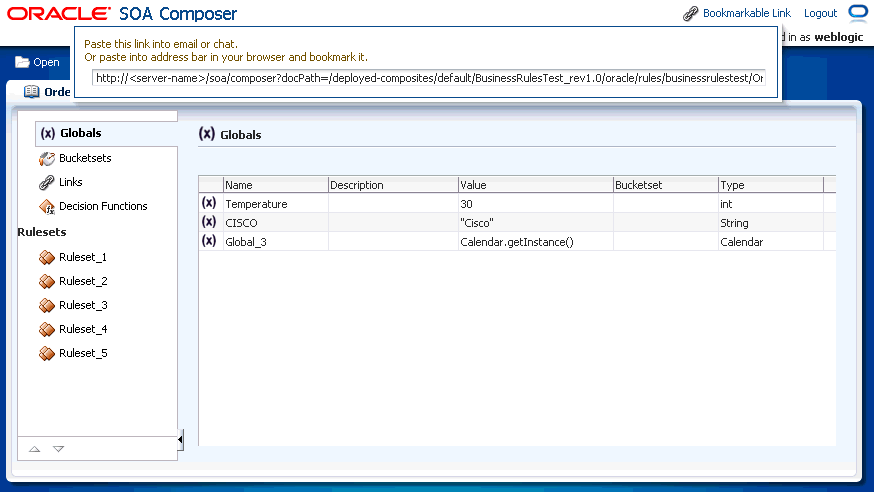Image resolution: width=874 pixels, height=492 pixels.
Task: Click the Ruleset_3 icon
Action: pyautogui.click(x=47, y=305)
